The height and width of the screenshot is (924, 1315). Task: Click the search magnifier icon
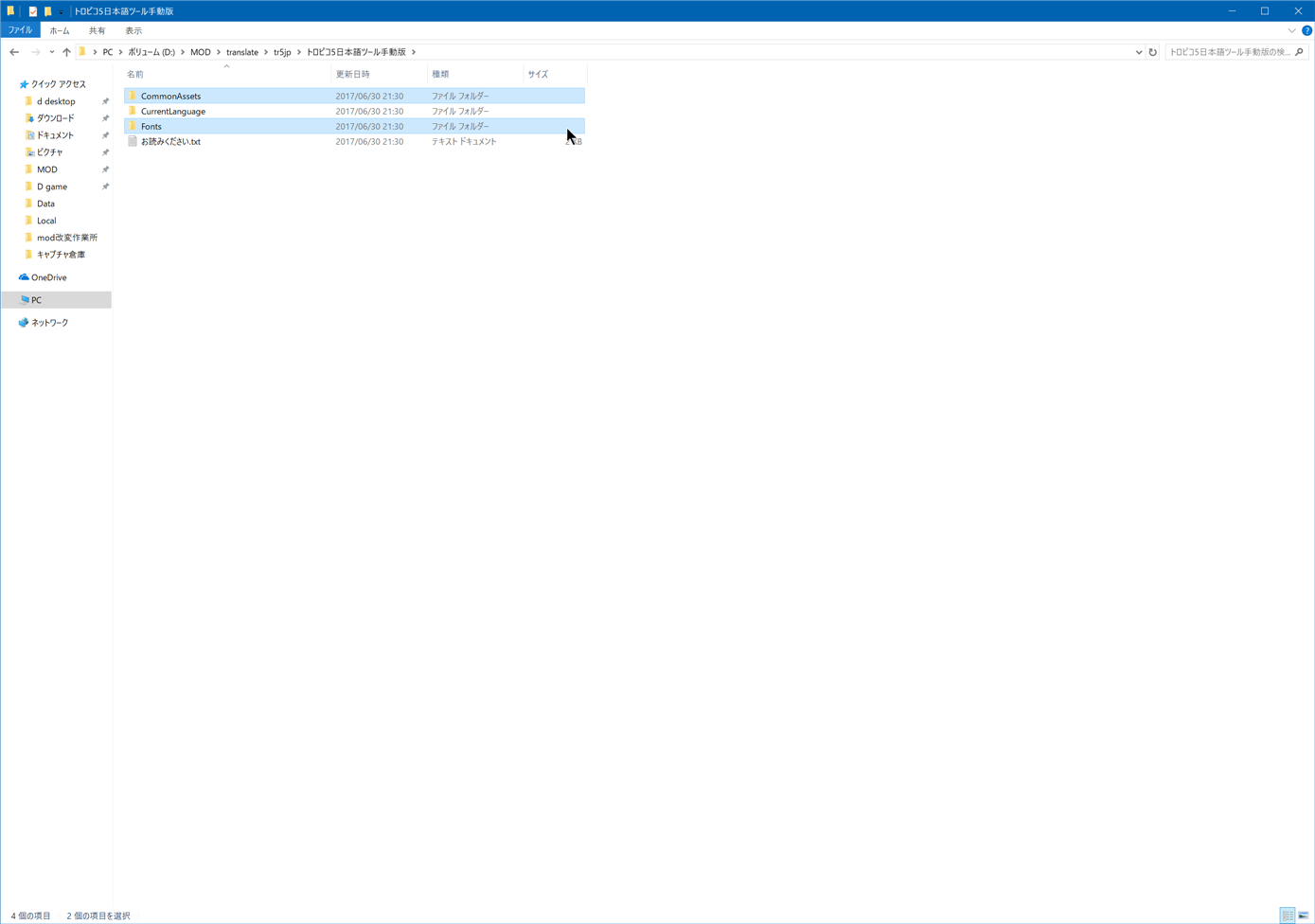pos(1300,52)
